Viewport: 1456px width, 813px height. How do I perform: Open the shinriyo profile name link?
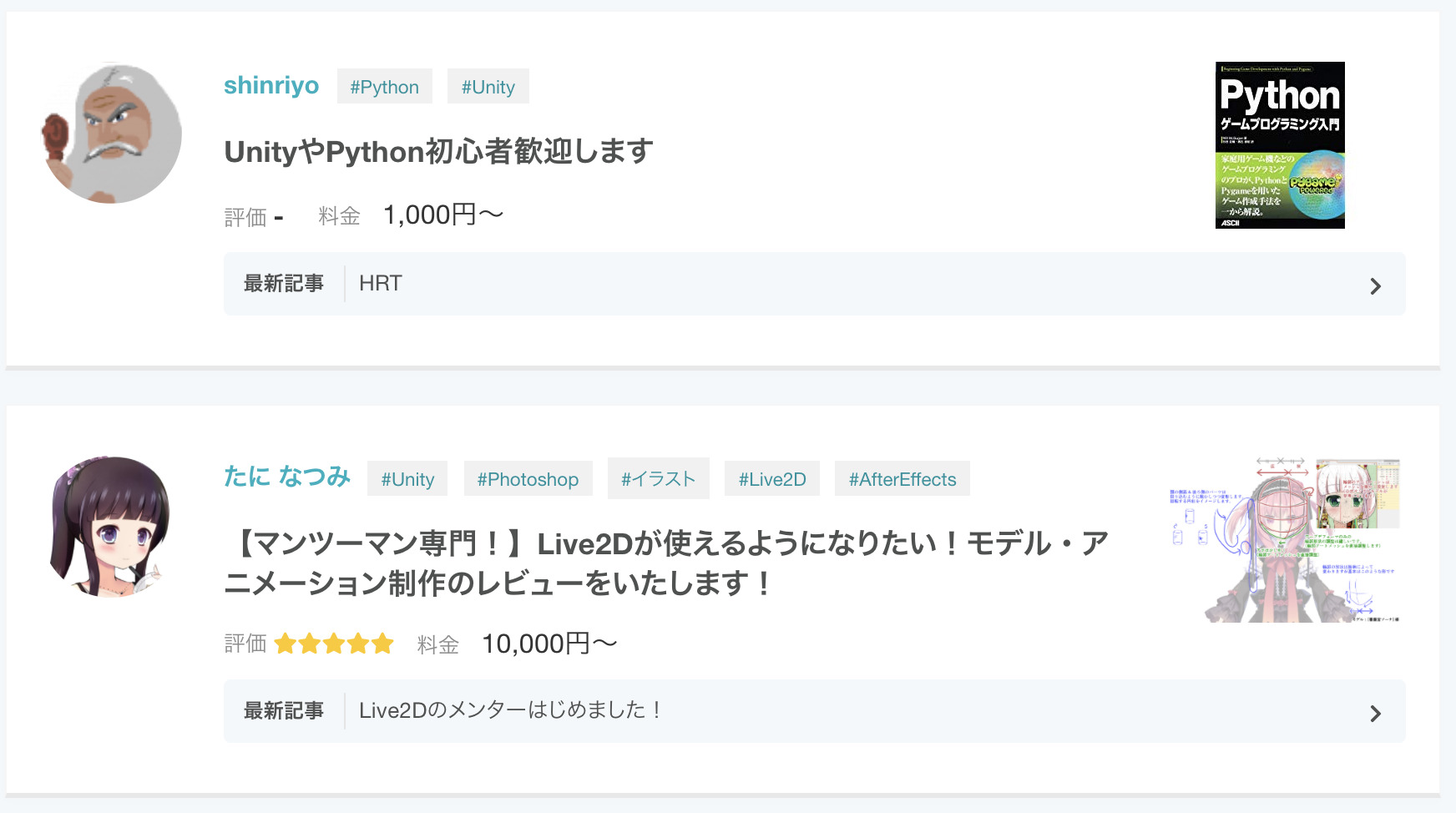(x=271, y=85)
